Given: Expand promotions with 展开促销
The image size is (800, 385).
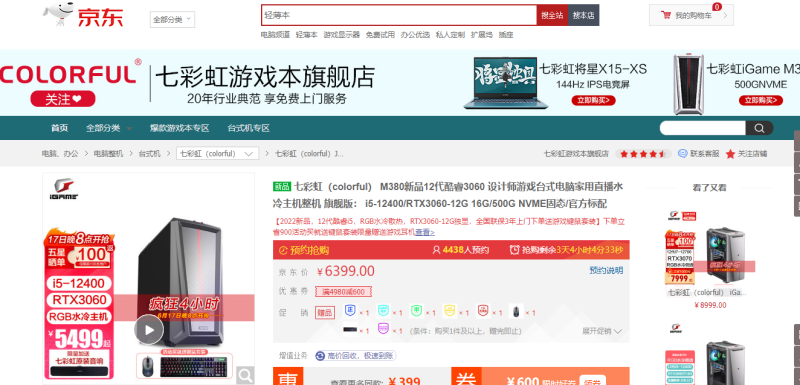Looking at the screenshot, I should tap(602, 331).
